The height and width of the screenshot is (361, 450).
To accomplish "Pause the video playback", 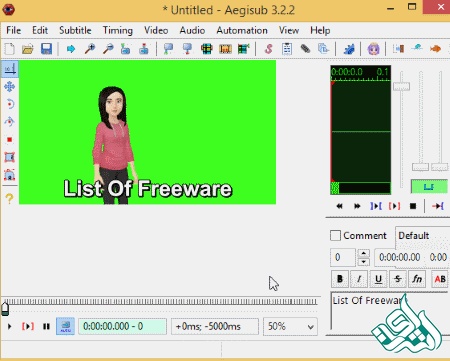I will coord(46,326).
